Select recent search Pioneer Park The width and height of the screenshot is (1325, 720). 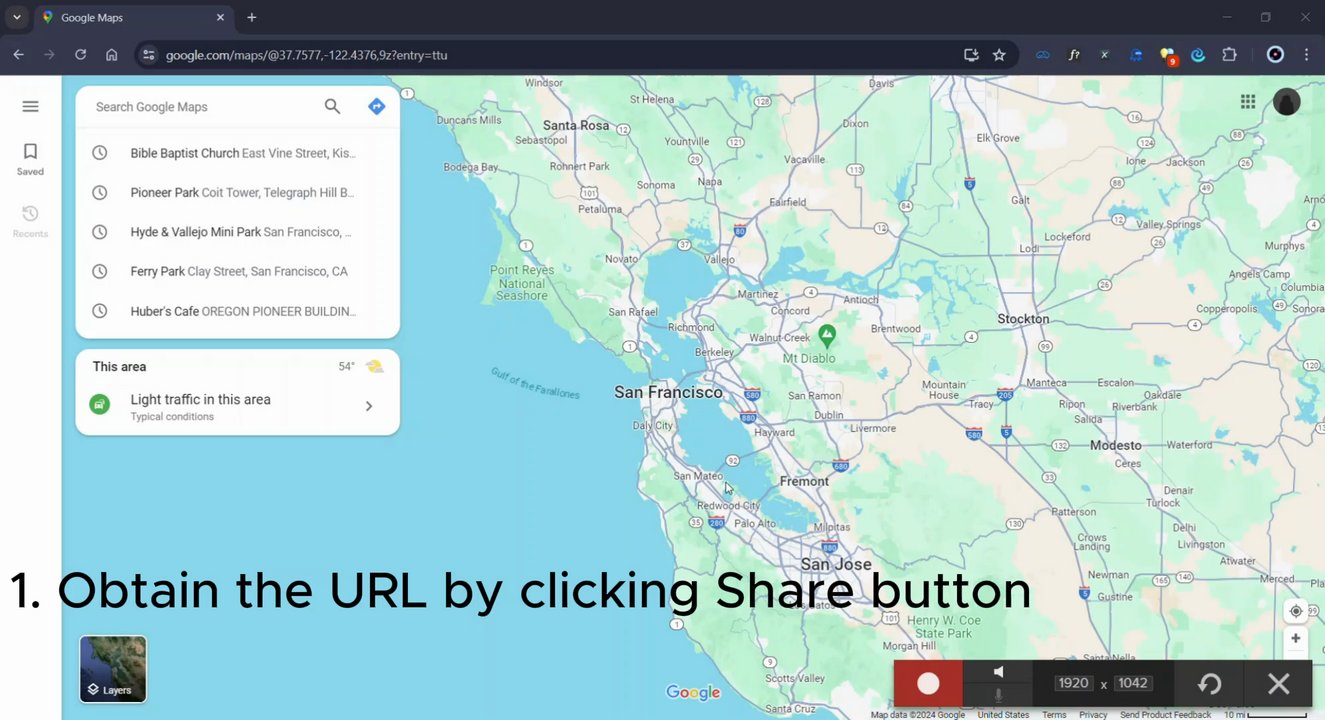[x=238, y=193]
